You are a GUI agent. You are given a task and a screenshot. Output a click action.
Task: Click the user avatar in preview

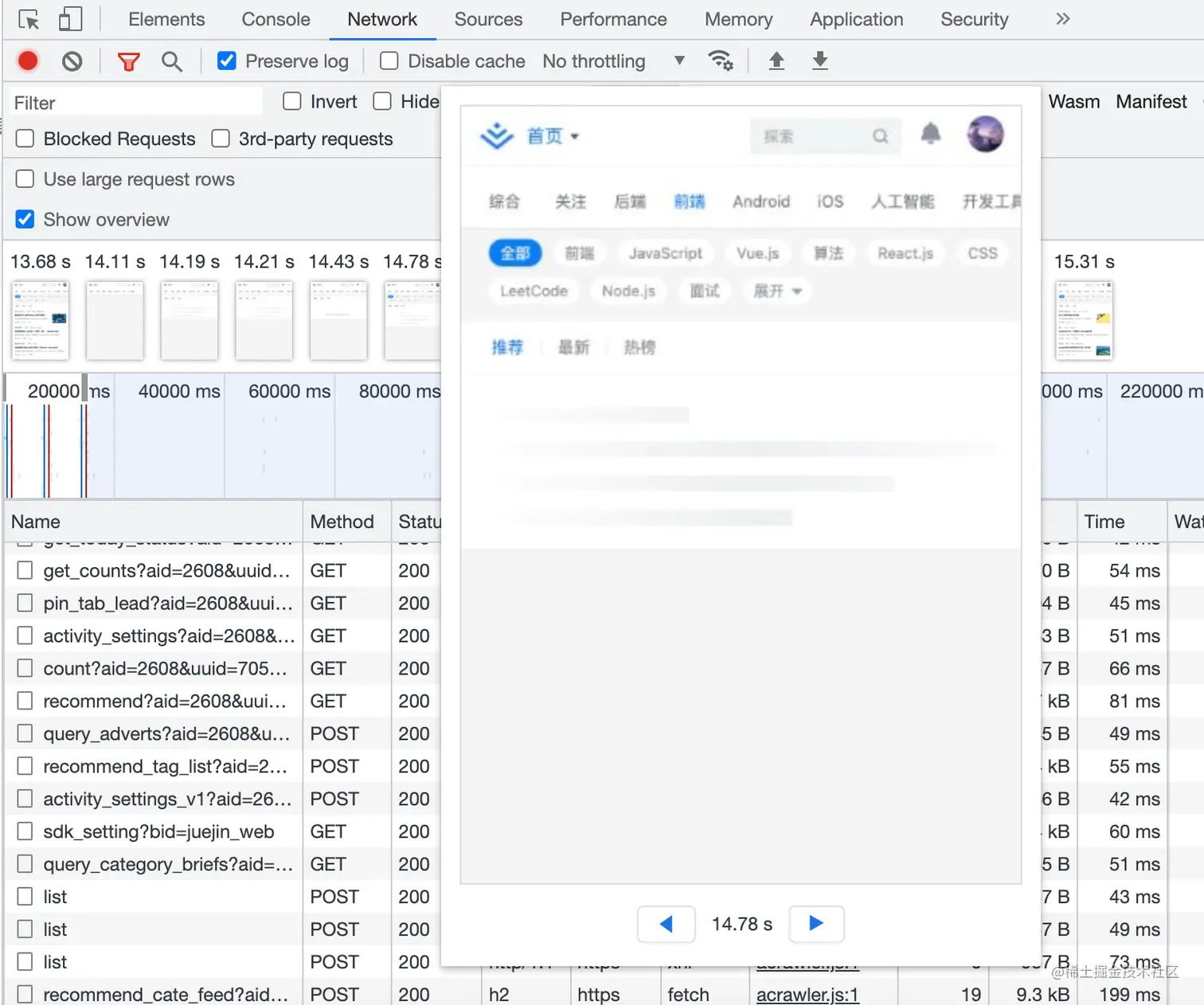[x=985, y=134]
